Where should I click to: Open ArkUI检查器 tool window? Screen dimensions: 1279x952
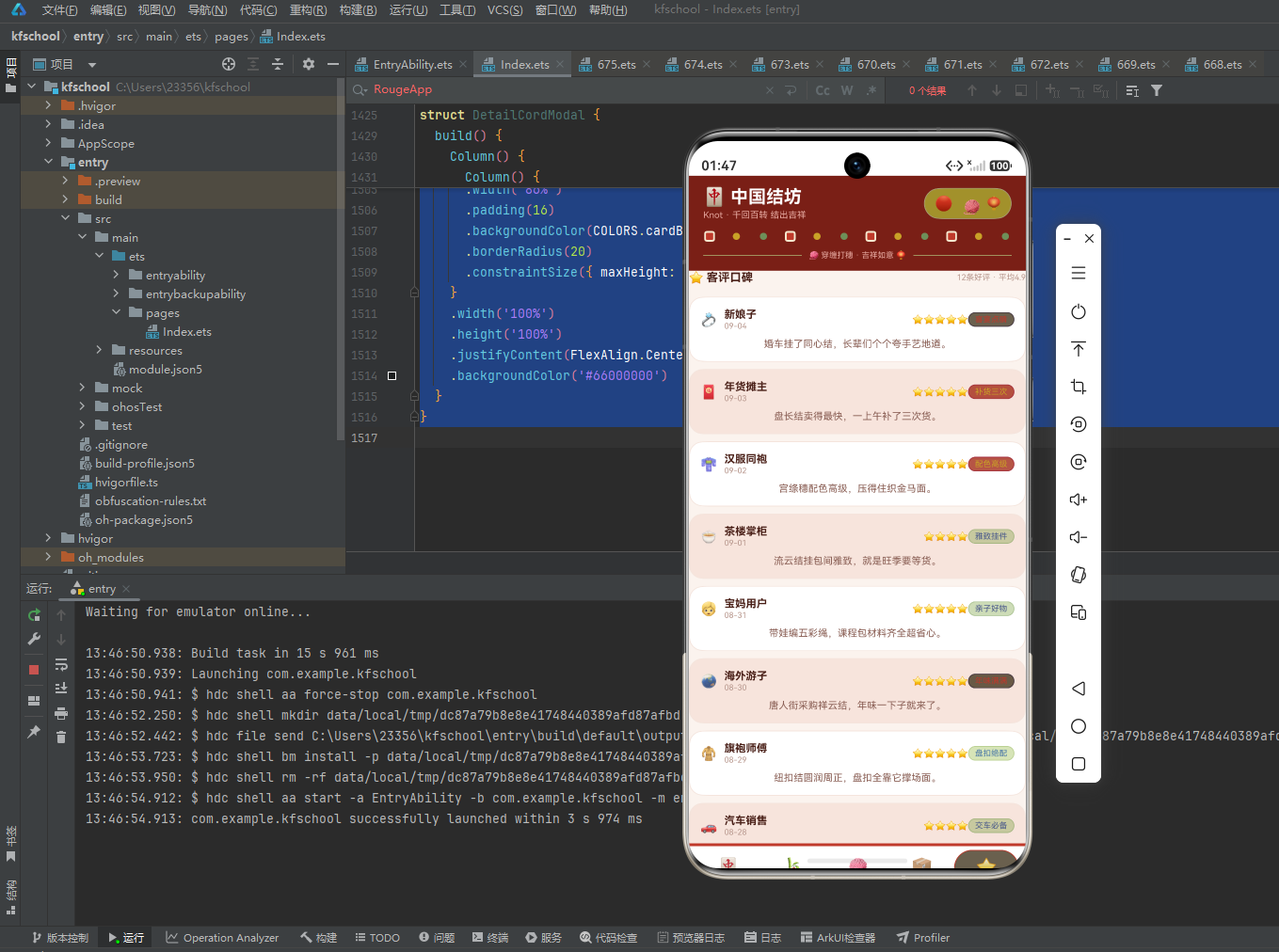coord(838,938)
